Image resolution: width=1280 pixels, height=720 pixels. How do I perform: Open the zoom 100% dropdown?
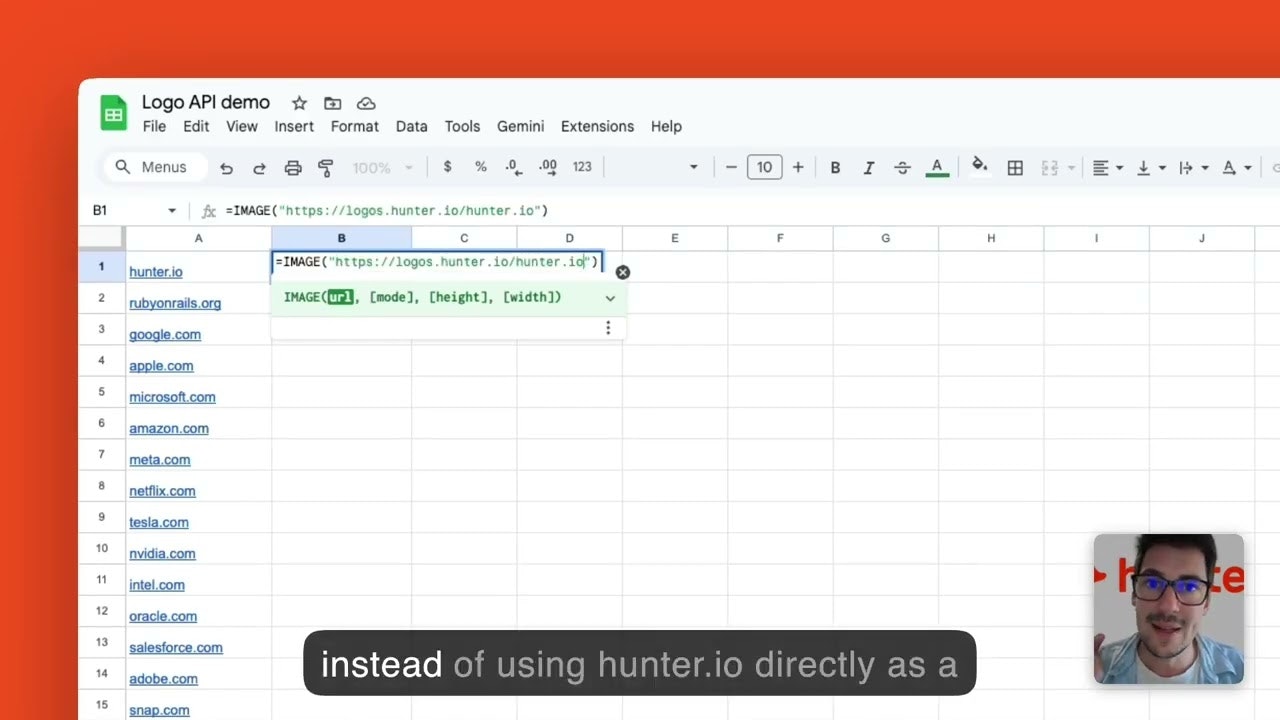click(x=382, y=168)
